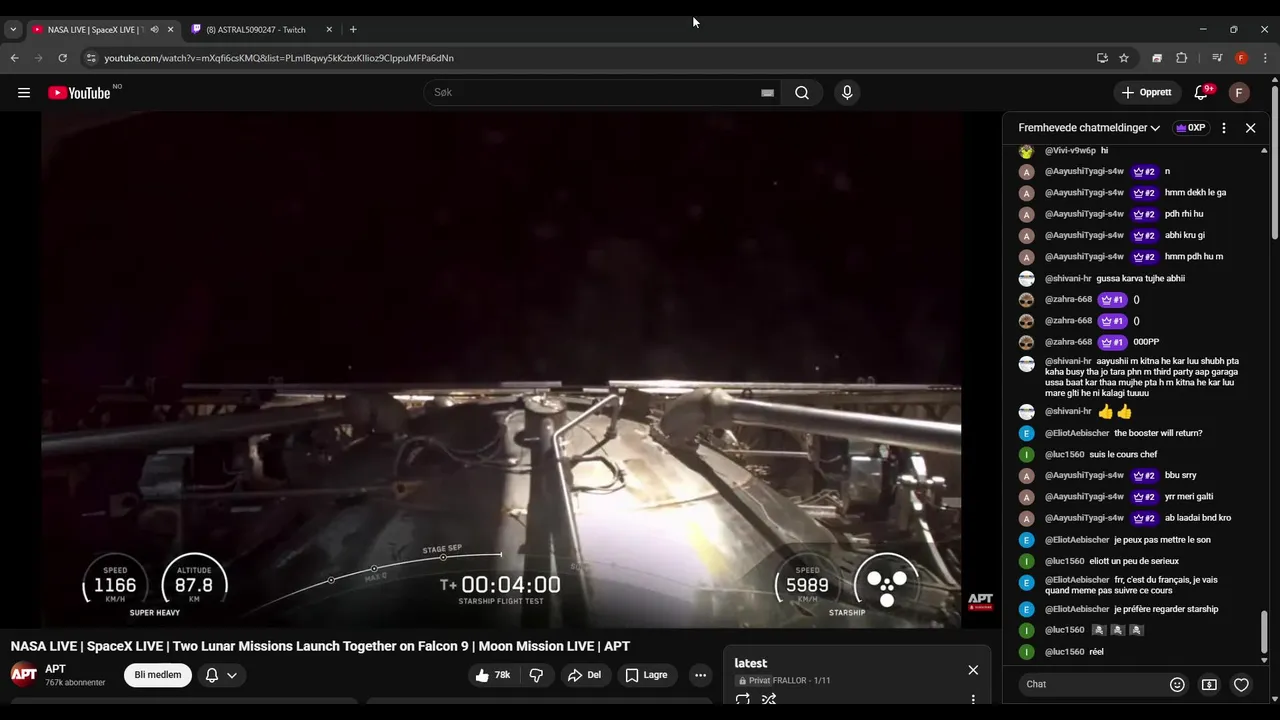The height and width of the screenshot is (720, 1280).
Task: Click @EliotAebischer message 'the booster will return?'
Action: [1158, 433]
